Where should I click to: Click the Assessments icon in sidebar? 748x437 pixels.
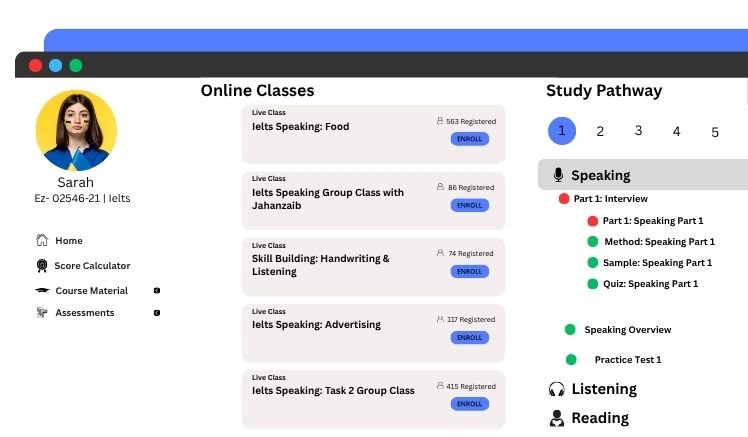[42, 313]
